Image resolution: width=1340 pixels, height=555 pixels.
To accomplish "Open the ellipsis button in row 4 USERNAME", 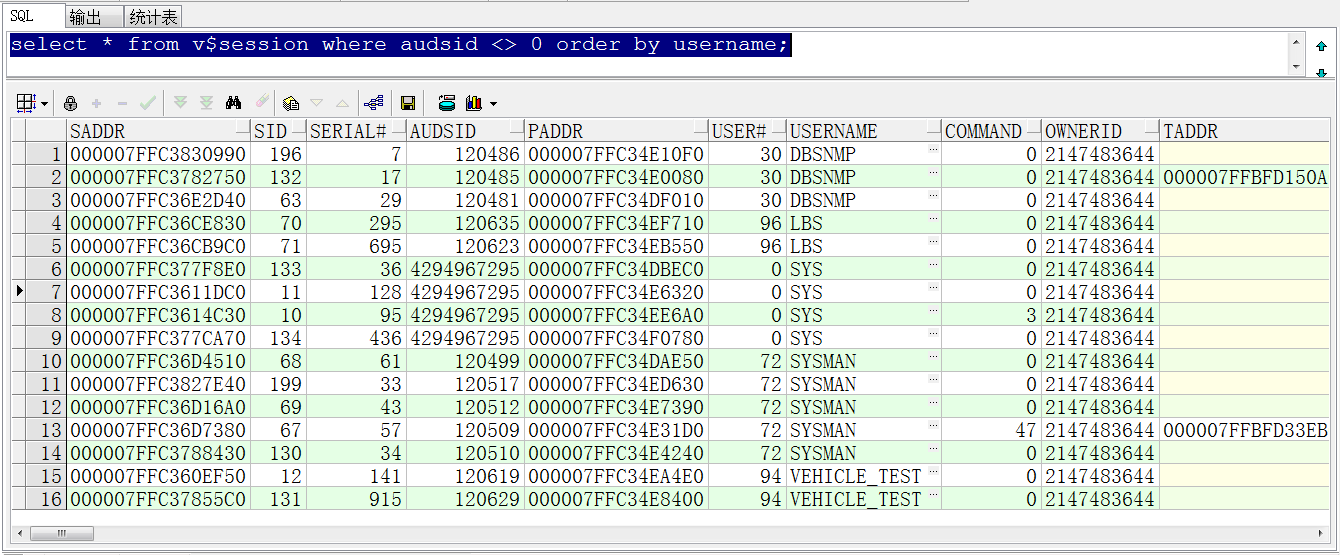I will pos(933,220).
